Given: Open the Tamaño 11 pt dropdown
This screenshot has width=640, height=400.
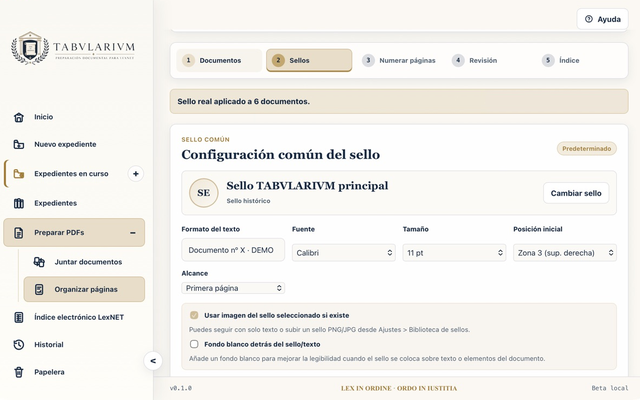Looking at the screenshot, I should pos(454,253).
